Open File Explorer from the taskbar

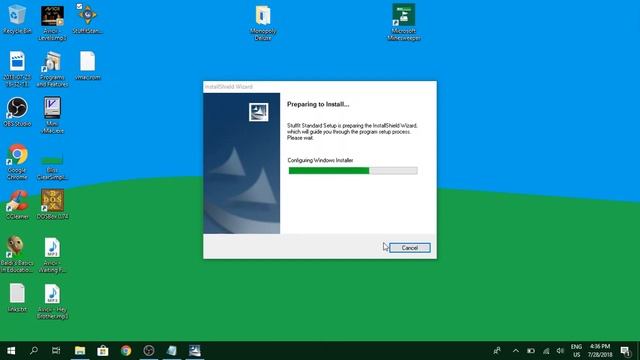click(x=80, y=351)
